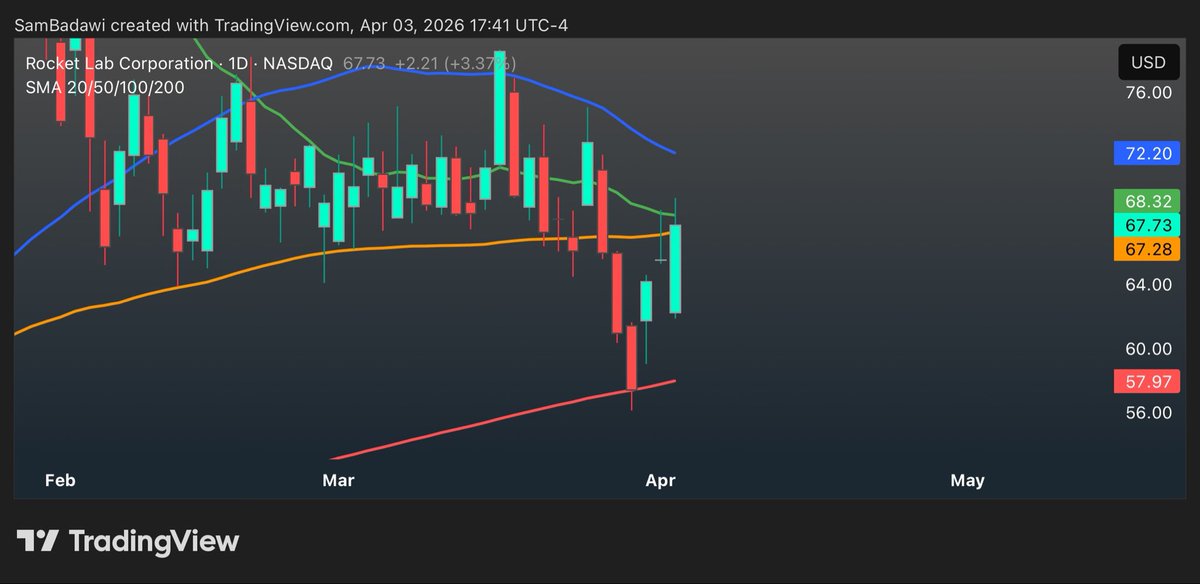Click the Rocket Lab Corporation symbol title

[119, 63]
